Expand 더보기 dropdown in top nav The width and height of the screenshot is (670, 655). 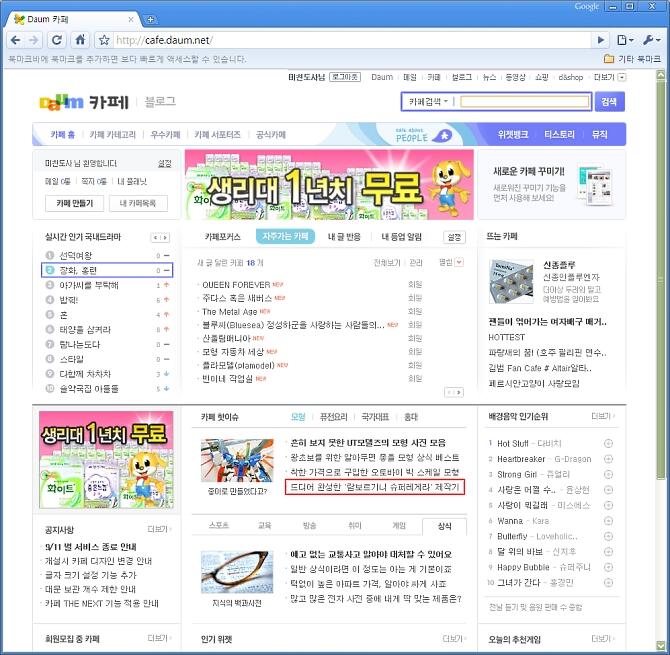pyautogui.click(x=622, y=77)
